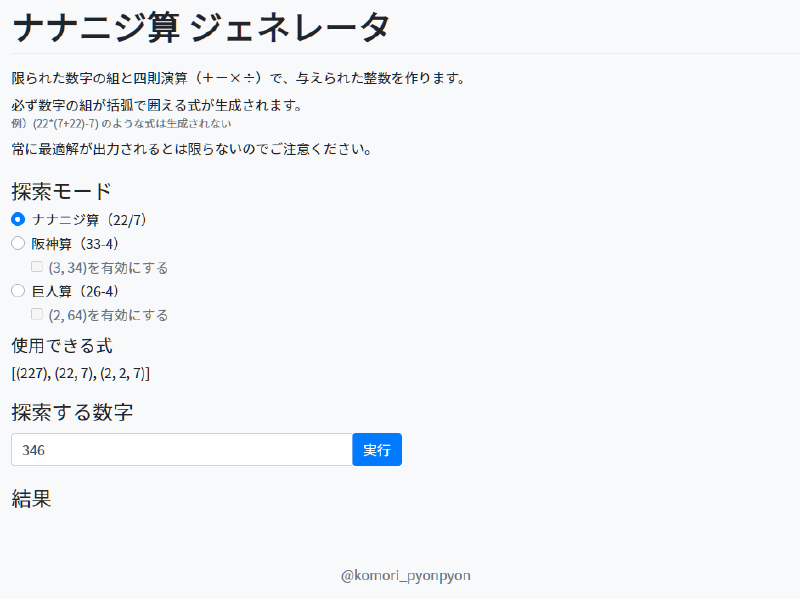Viewport: 800px width, 599px height.
Task: Click the ナナニジ算 ジェネレータ page title
Action: tap(201, 28)
